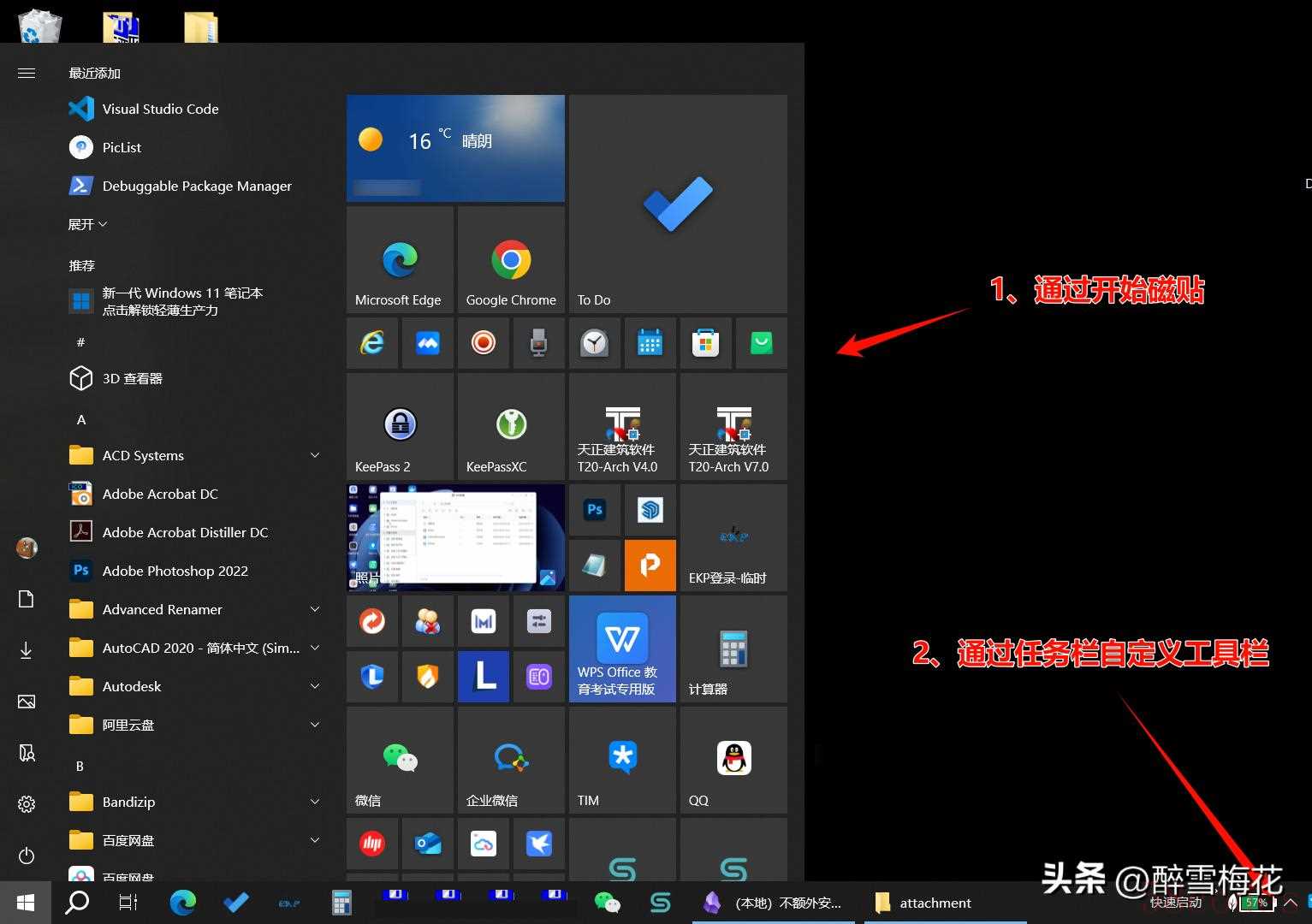Open the Outlook small tile

click(x=428, y=844)
